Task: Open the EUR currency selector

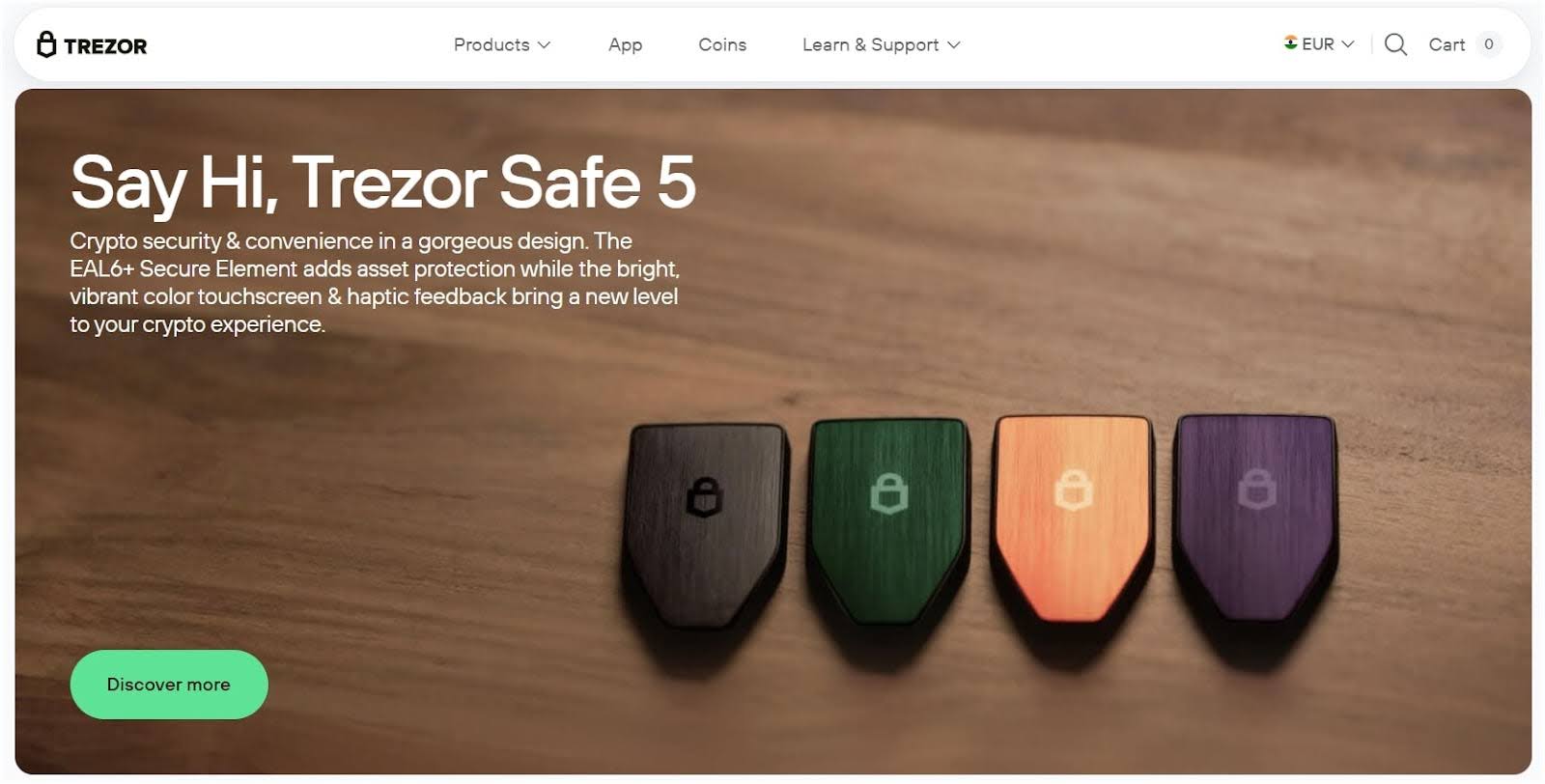Action: [1319, 44]
